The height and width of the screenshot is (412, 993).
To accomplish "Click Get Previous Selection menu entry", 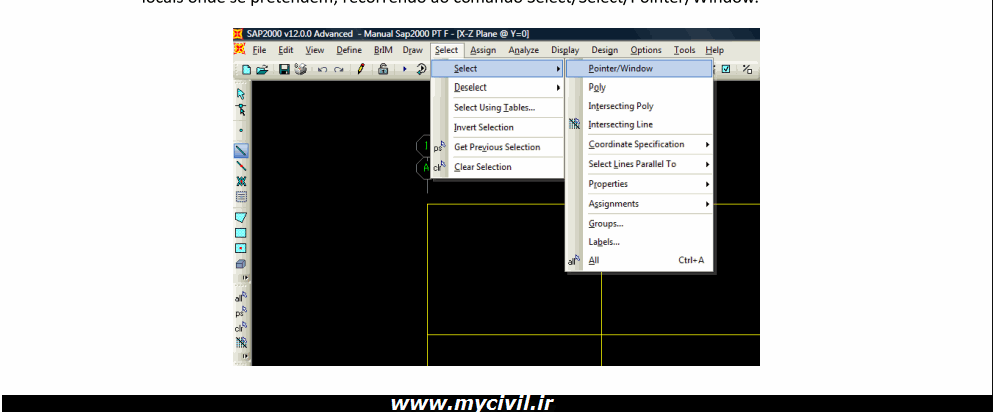I will [x=498, y=147].
